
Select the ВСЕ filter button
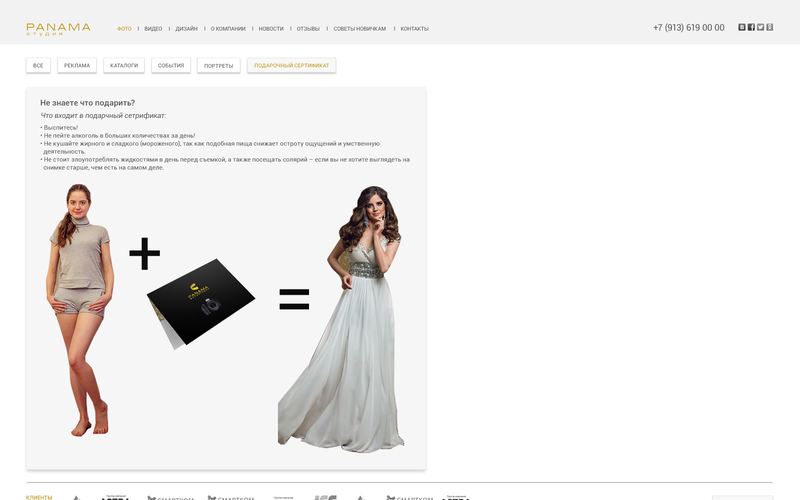[38, 65]
